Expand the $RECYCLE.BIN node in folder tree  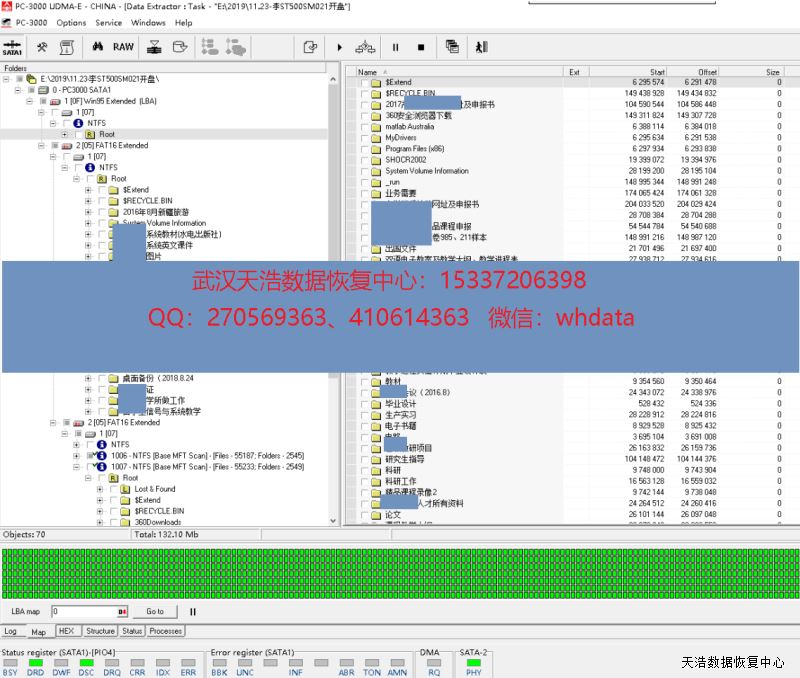88,200
